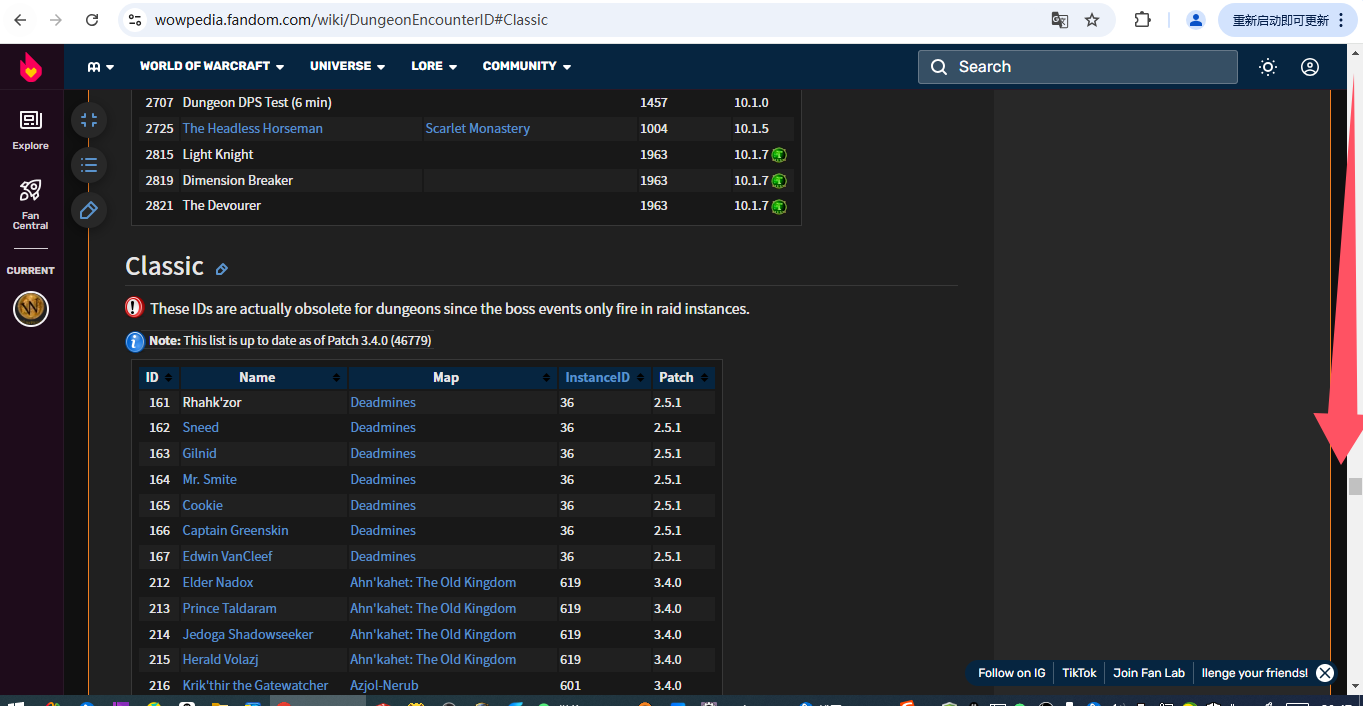Click Join Fan Lab link
This screenshot has height=706, width=1363.
point(1148,673)
